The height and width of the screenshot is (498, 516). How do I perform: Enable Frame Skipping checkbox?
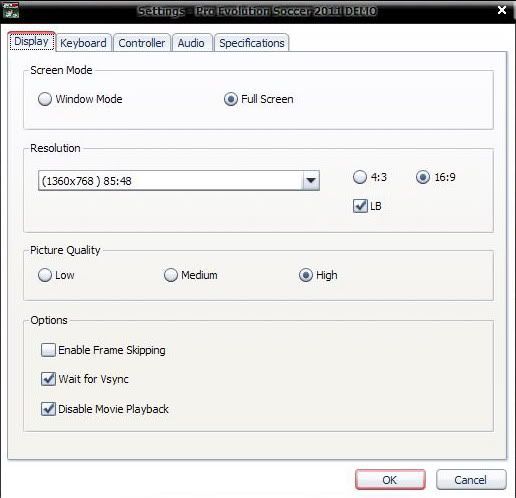click(x=48, y=350)
